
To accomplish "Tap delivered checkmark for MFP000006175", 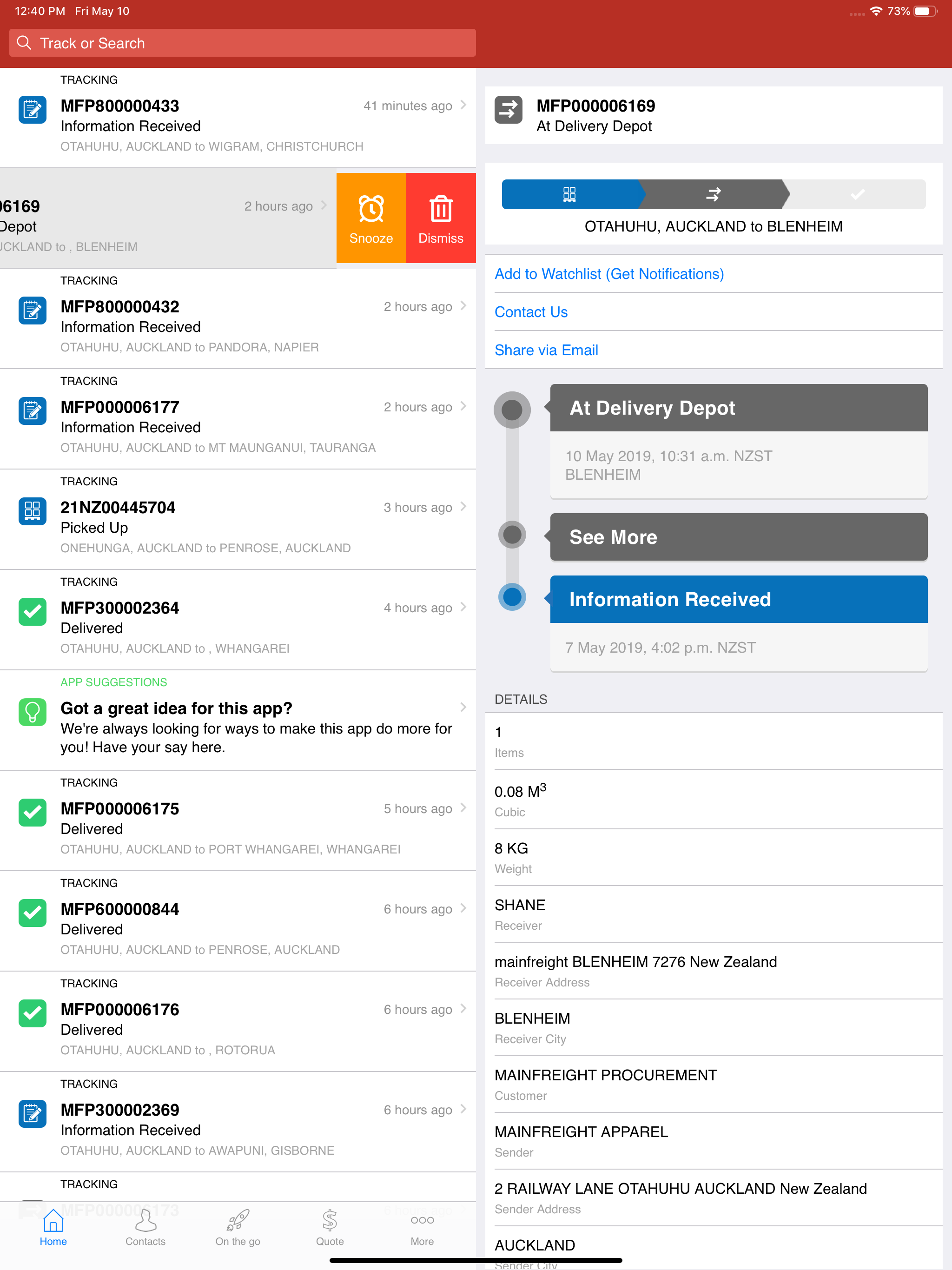I will tap(33, 813).
